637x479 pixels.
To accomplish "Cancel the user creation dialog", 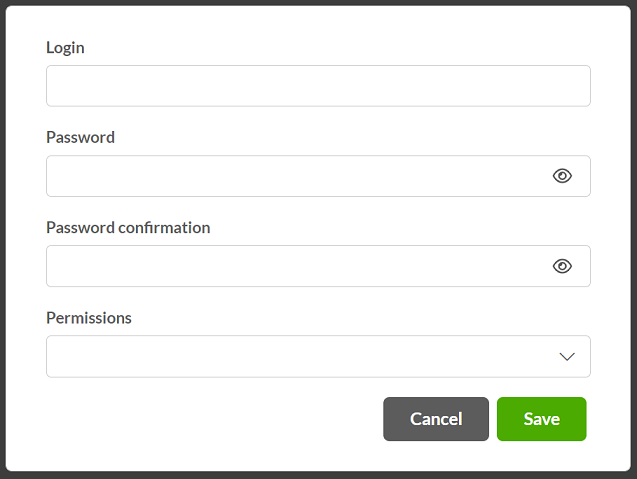I will pos(436,419).
